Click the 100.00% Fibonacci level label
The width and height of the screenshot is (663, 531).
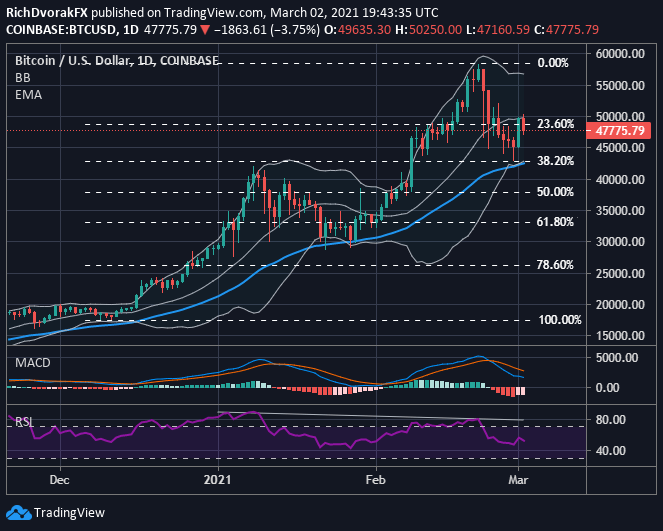(x=560, y=320)
